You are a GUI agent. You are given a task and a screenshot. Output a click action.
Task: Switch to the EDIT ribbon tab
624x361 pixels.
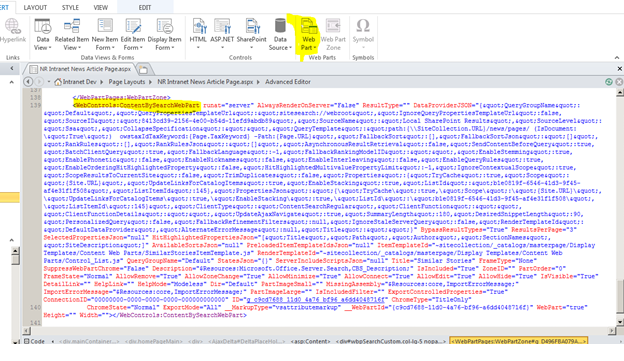point(144,8)
